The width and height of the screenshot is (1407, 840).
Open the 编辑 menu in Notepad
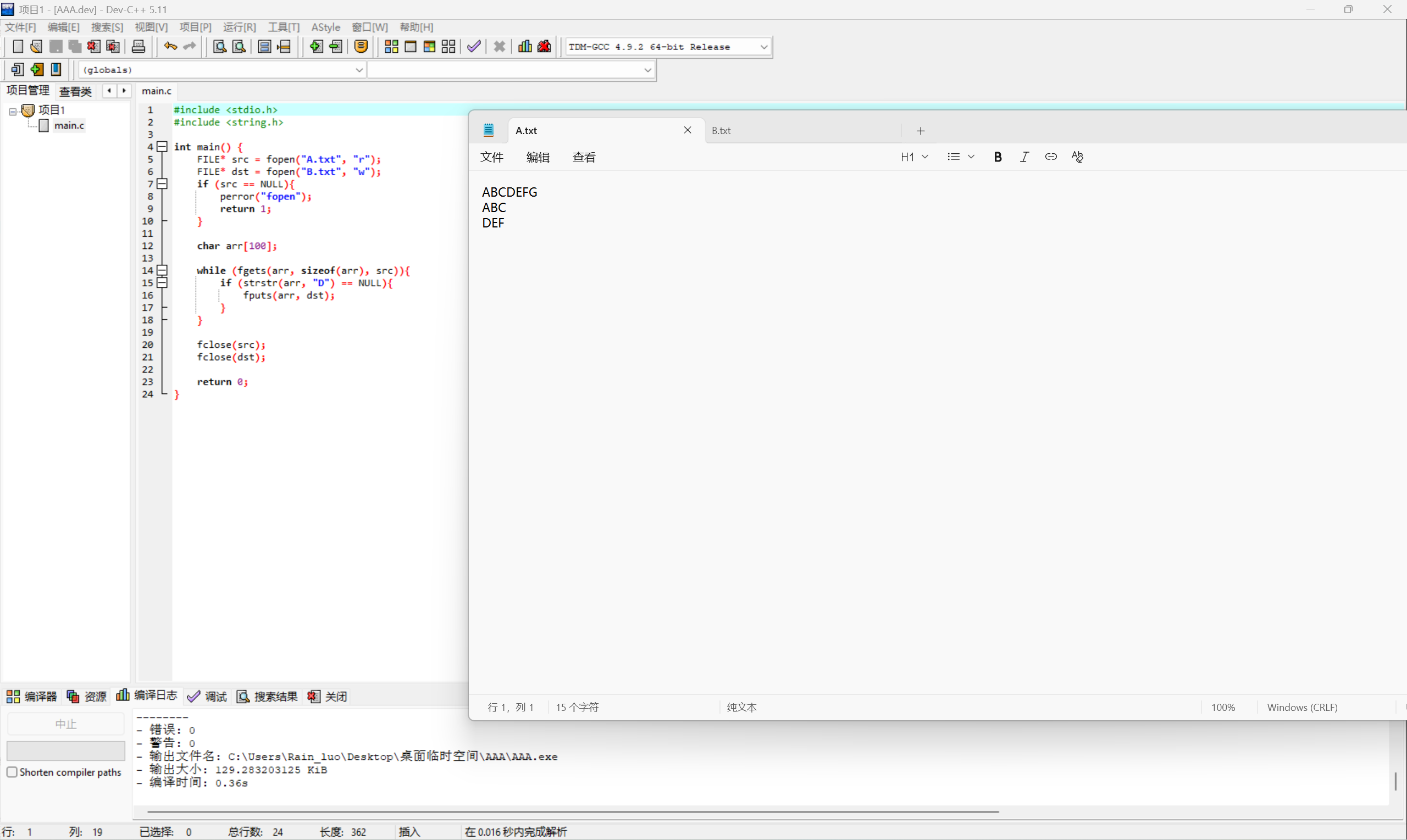pyautogui.click(x=538, y=157)
